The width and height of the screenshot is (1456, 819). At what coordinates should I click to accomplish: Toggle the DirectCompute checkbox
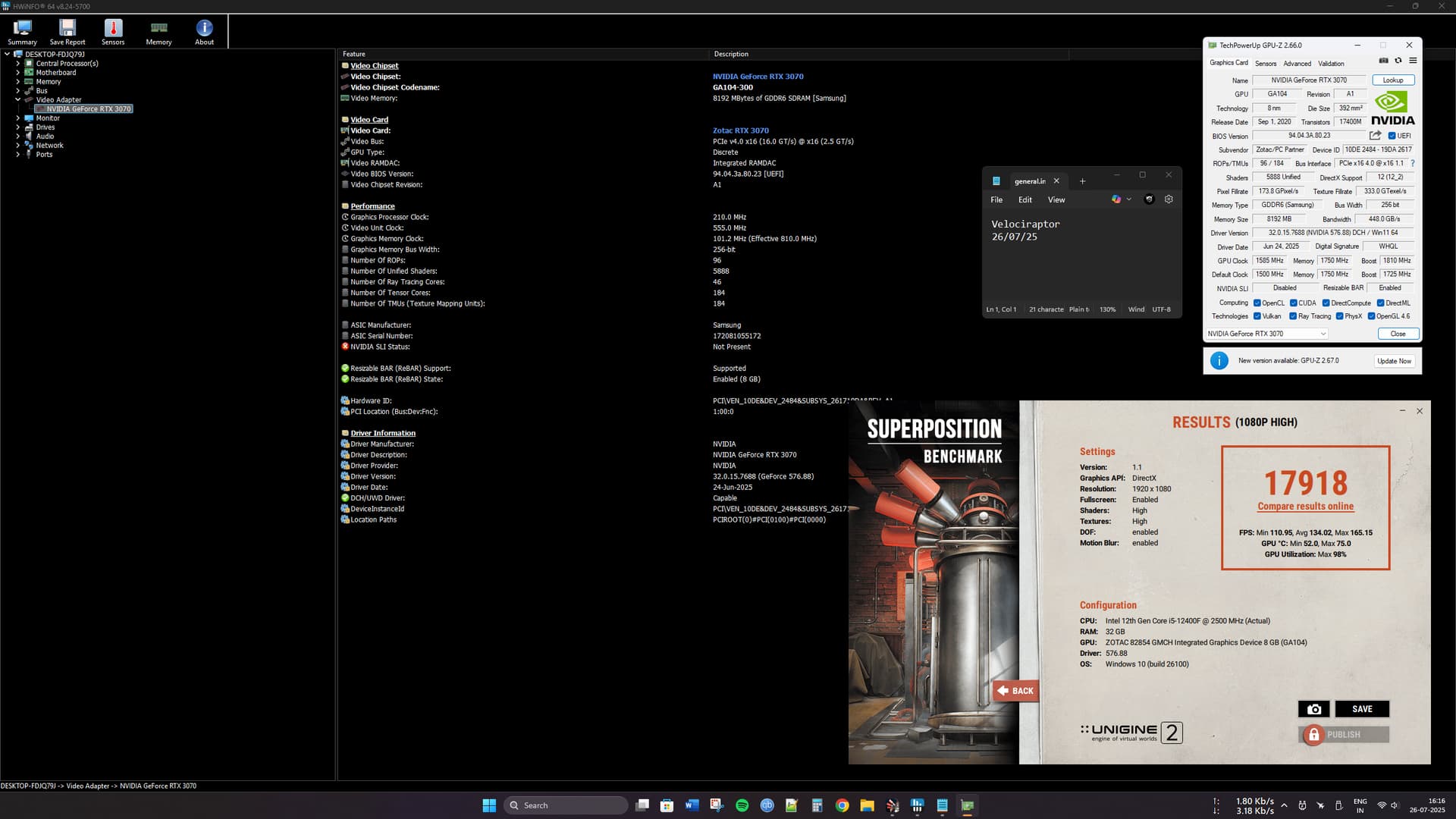1326,303
